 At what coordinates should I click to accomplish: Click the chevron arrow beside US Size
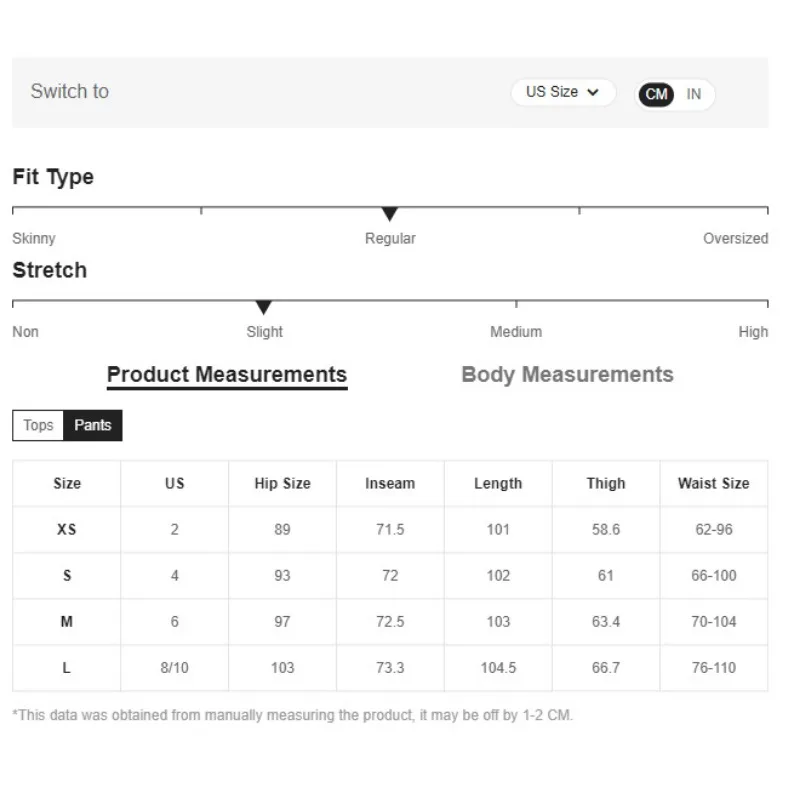592,92
